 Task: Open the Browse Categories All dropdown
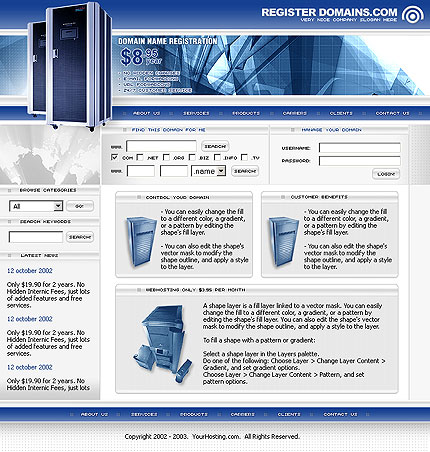pos(36,206)
